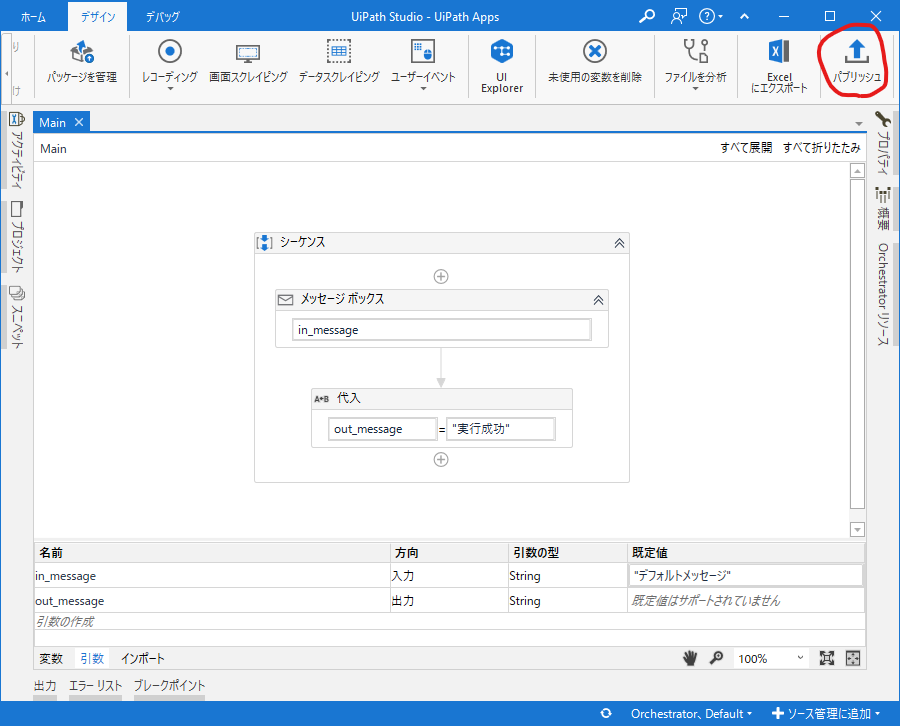Click すべて展開 expand all
Screen dimensions: 900x726
tap(746, 148)
